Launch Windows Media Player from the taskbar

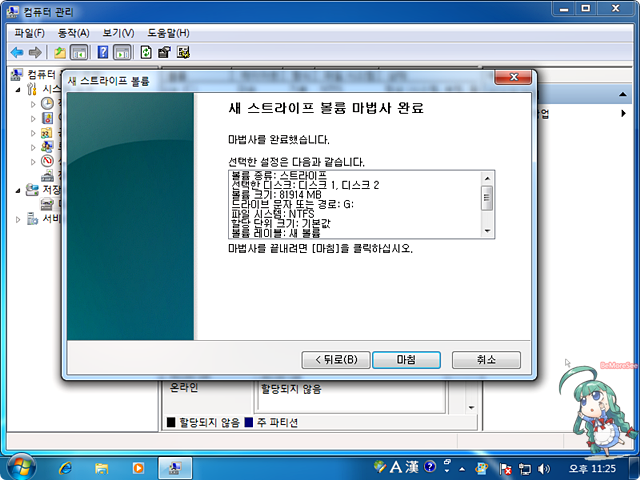[137, 467]
